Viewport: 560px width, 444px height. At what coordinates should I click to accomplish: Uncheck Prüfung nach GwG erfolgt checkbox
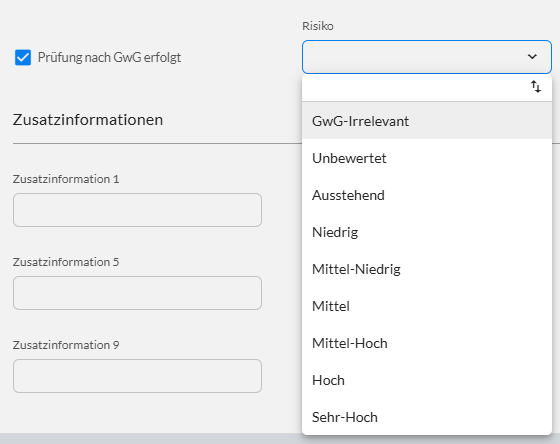point(23,57)
